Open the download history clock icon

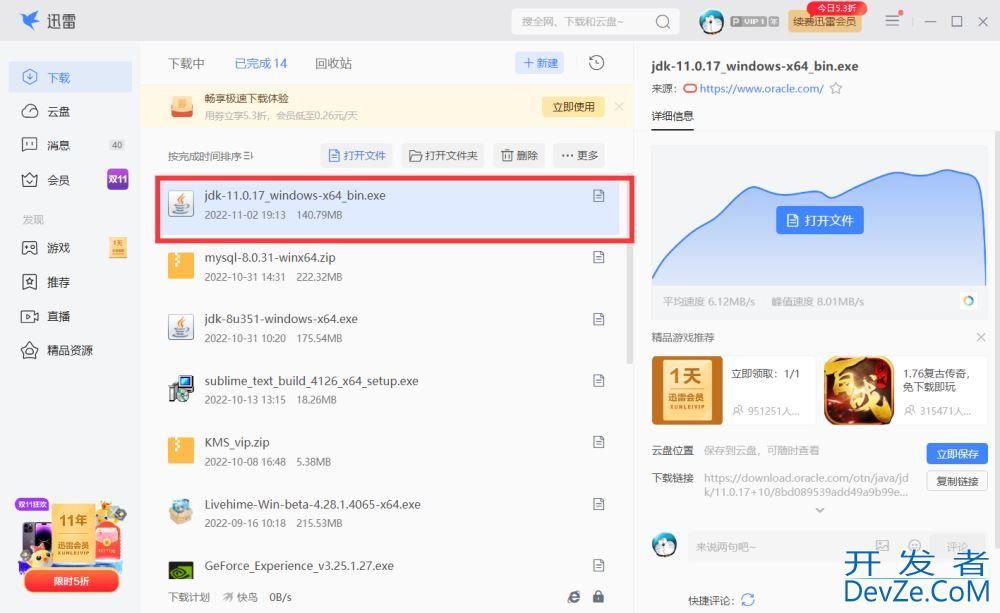tap(596, 63)
